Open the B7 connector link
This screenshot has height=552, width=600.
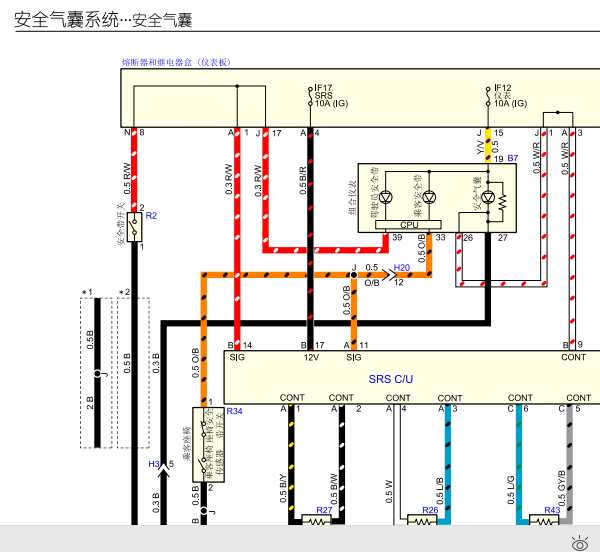pyautogui.click(x=512, y=159)
